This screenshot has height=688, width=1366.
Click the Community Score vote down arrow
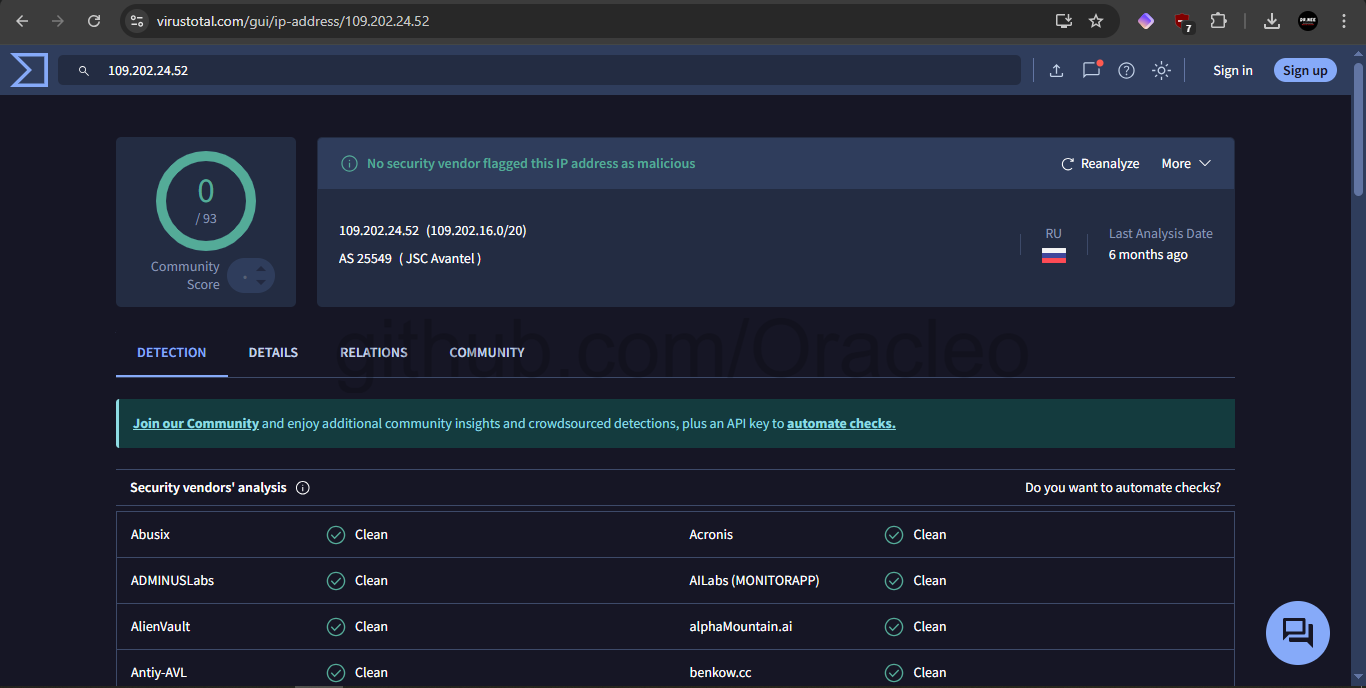[x=261, y=283]
